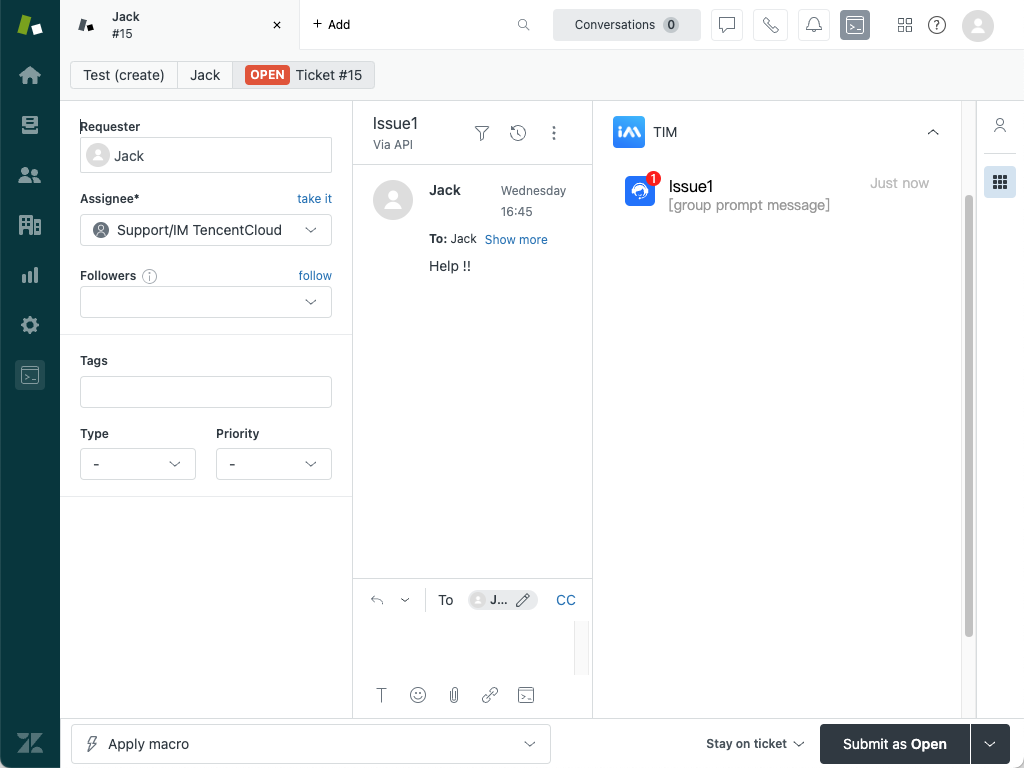Click the conversation filter funnel icon

tap(482, 133)
